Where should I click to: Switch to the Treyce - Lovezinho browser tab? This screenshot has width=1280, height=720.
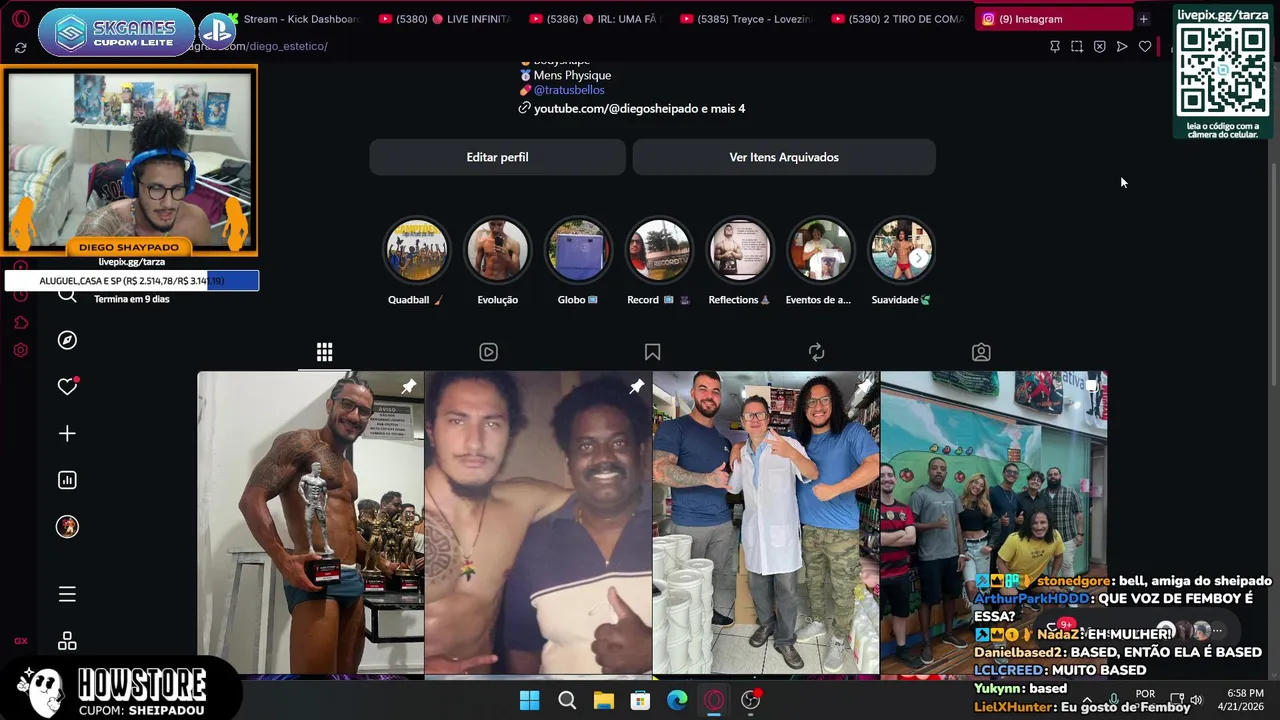click(x=746, y=19)
